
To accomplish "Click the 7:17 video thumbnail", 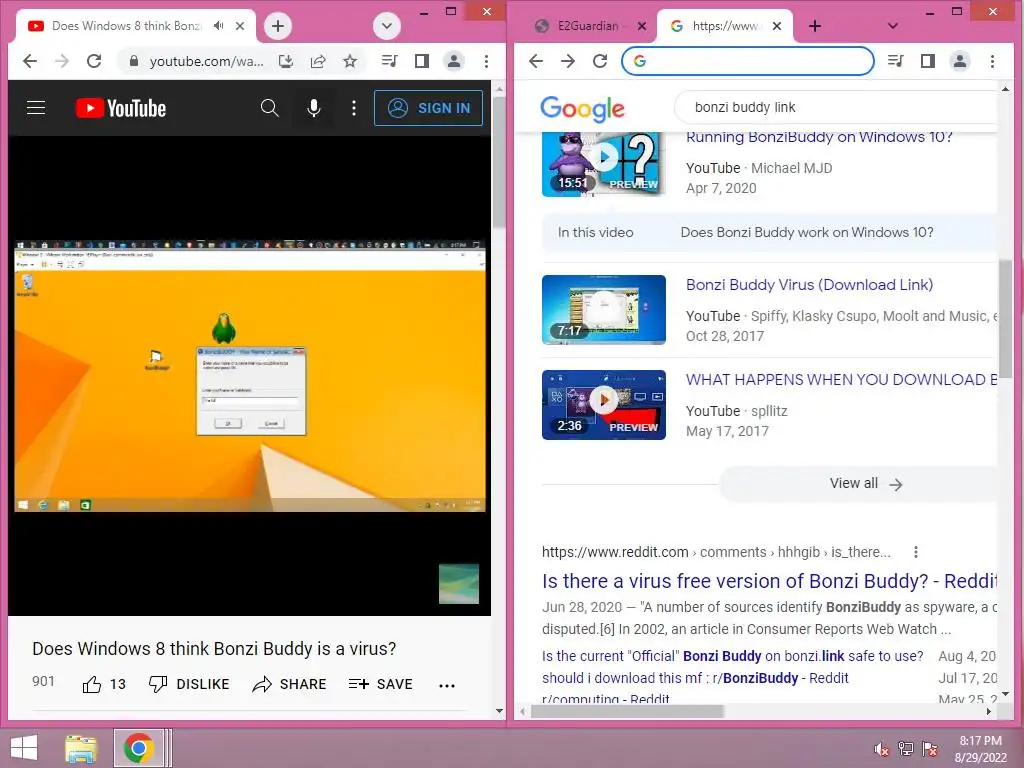I will pyautogui.click(x=603, y=310).
